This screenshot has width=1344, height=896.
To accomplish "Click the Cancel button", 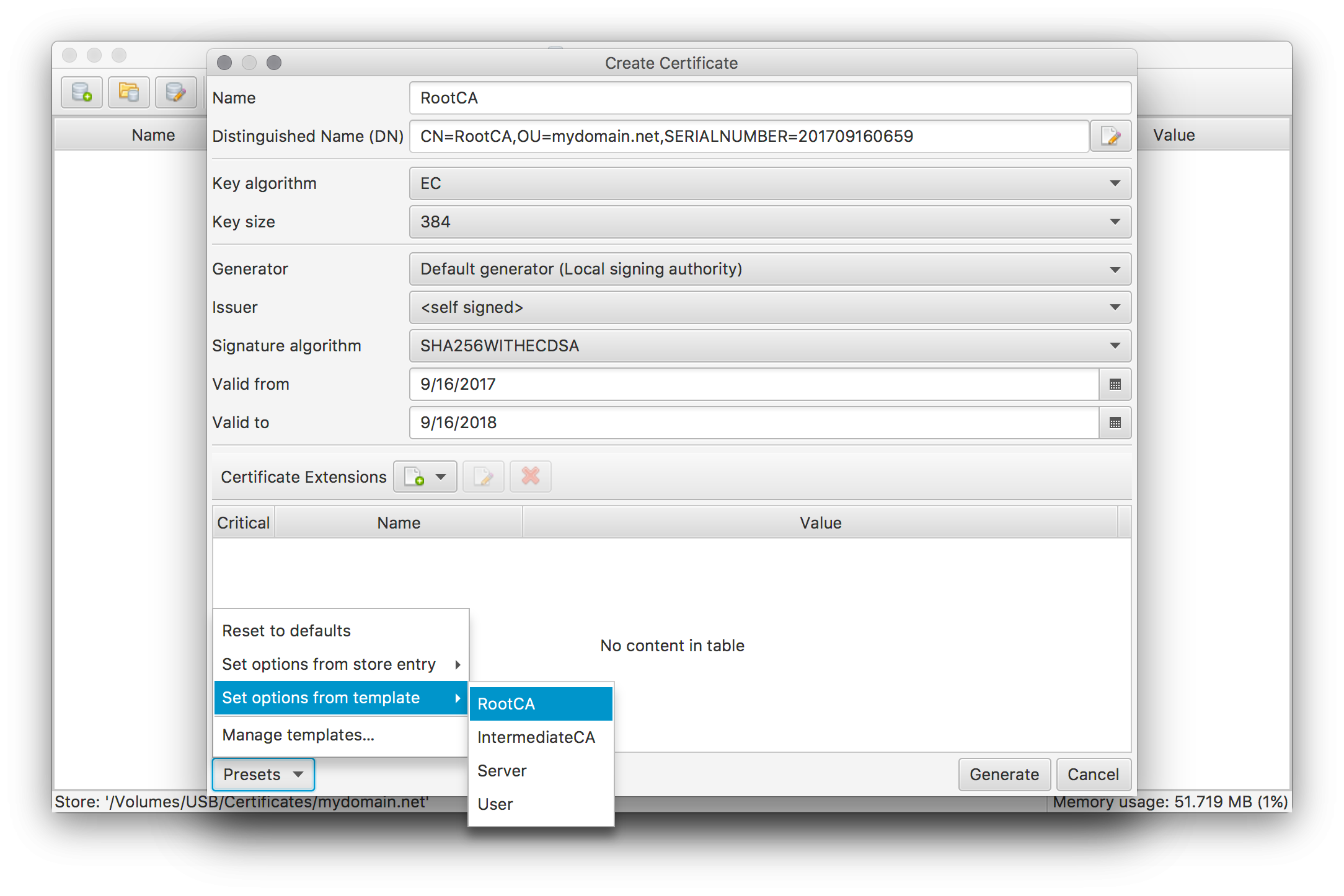I will 1094,775.
